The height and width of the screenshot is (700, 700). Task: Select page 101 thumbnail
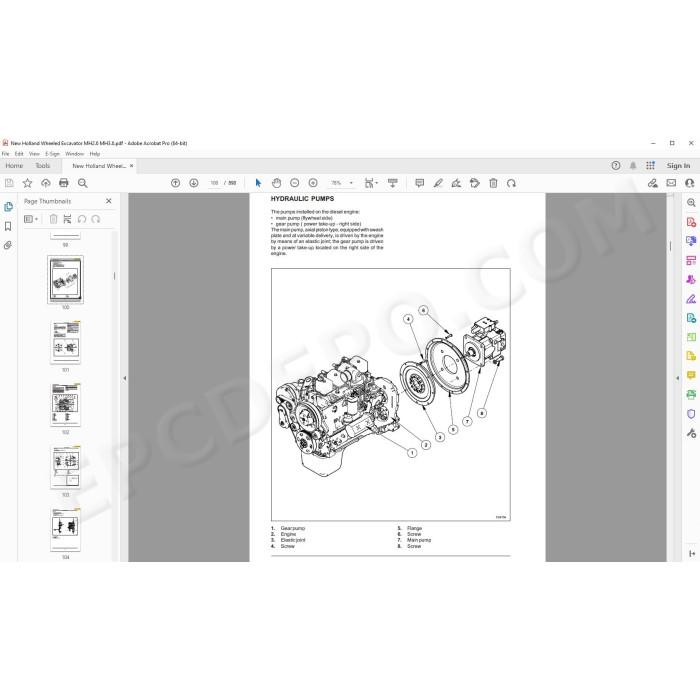tap(66, 342)
